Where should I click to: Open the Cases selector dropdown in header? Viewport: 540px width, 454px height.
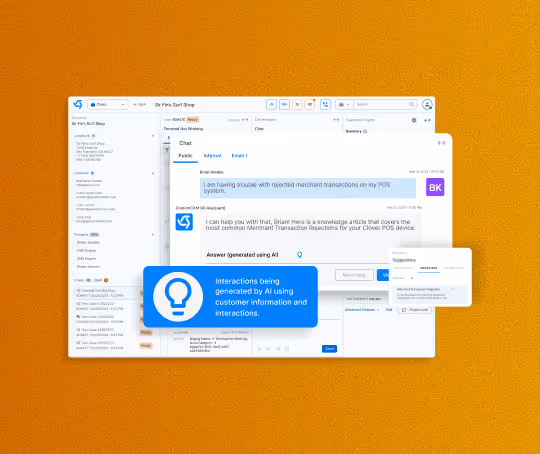(x=108, y=104)
